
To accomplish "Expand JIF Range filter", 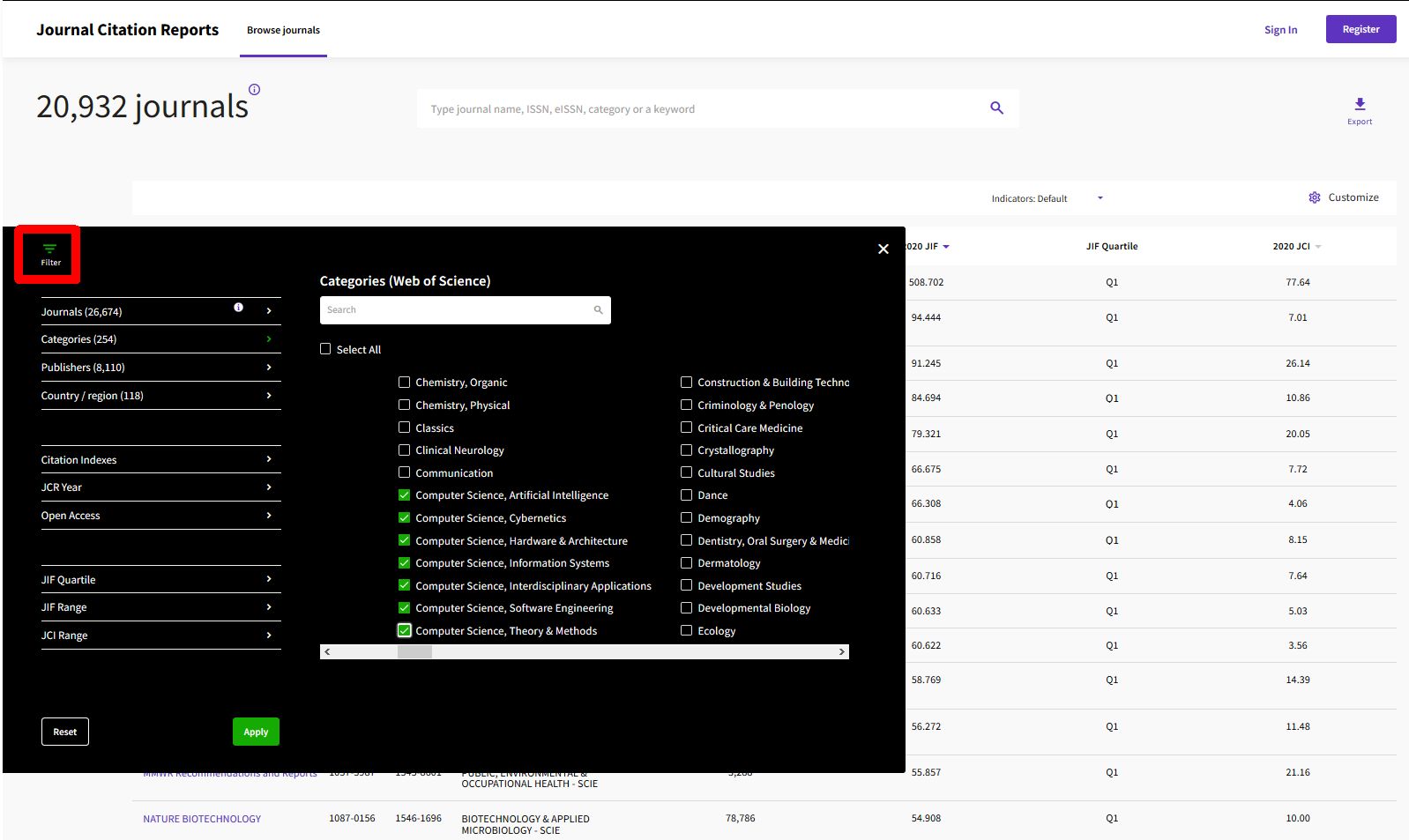I will [160, 607].
